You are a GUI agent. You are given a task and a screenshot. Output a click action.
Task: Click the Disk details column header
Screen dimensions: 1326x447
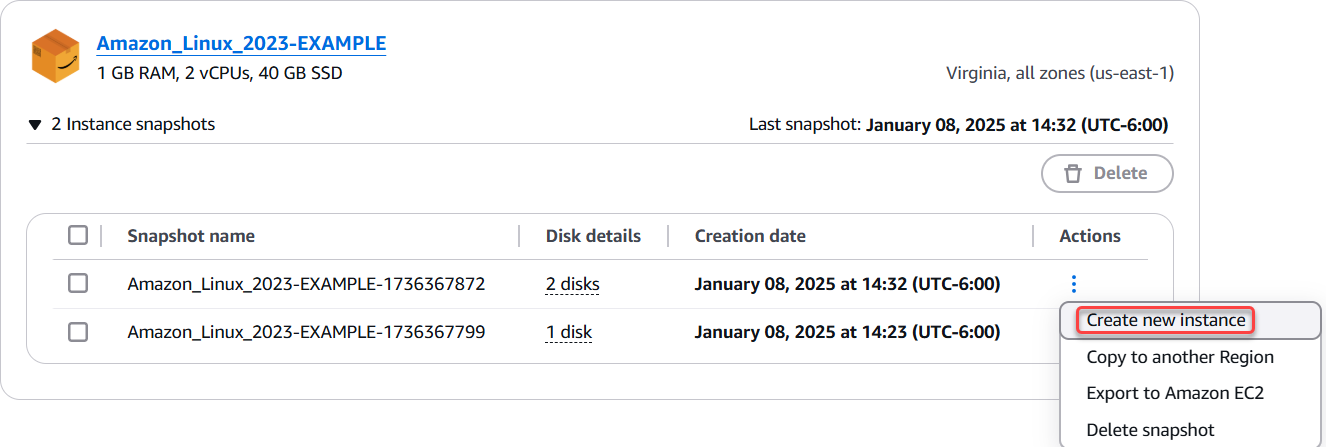click(593, 236)
